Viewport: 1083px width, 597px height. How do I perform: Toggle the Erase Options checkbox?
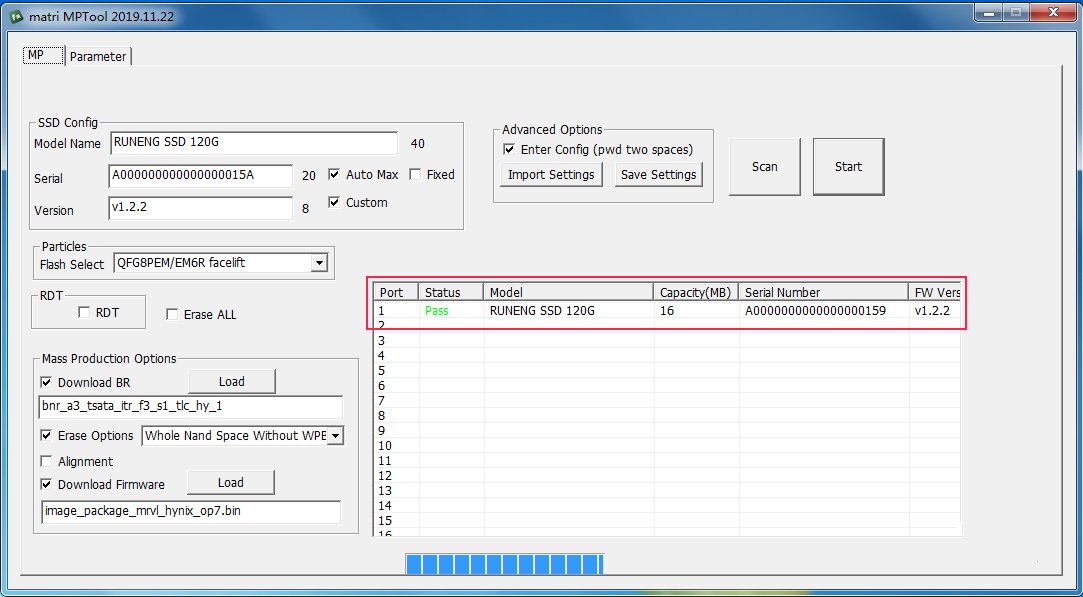[x=46, y=435]
